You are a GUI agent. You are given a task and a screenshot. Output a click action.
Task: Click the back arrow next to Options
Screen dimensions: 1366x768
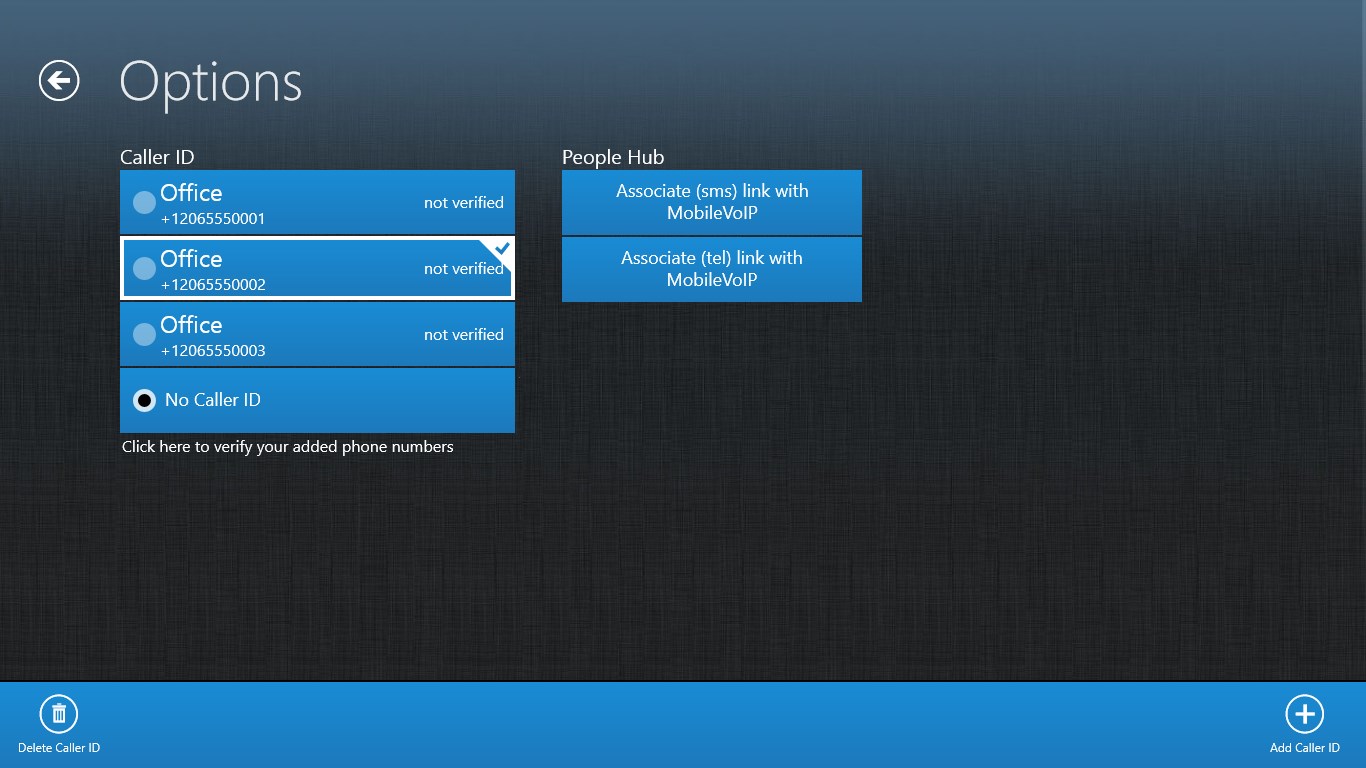57,81
